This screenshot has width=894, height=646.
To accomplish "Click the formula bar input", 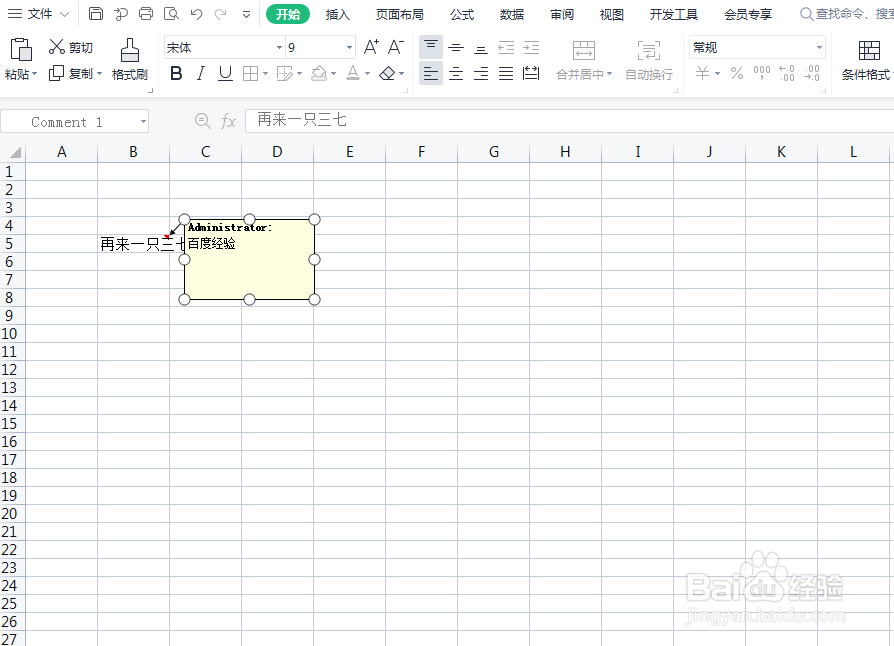I will [569, 121].
